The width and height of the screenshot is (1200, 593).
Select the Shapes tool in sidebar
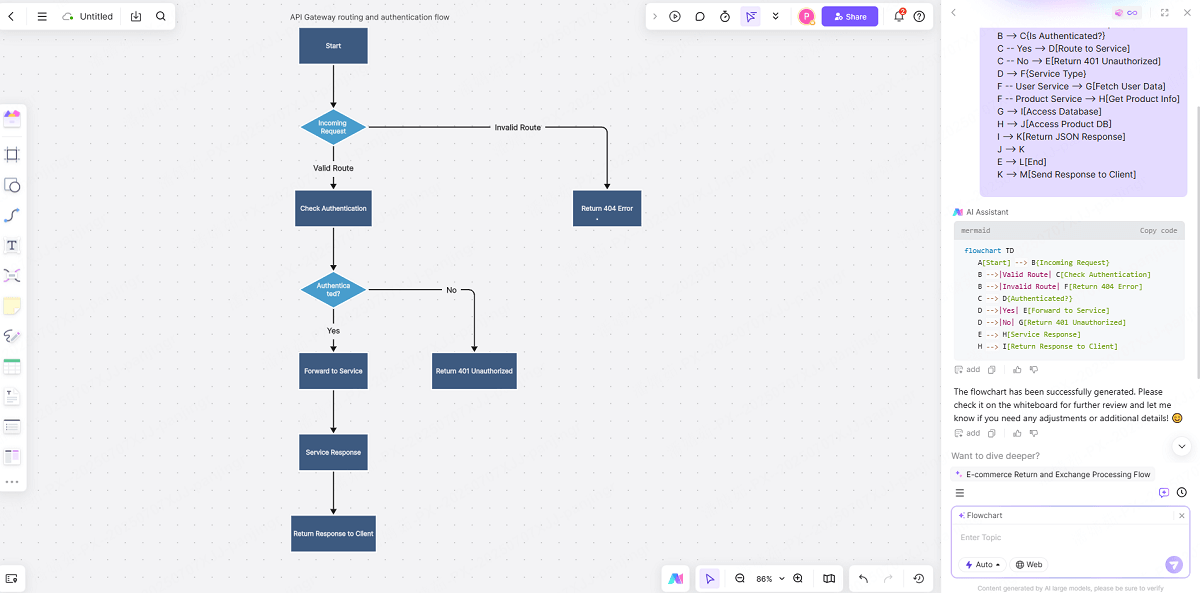pyautogui.click(x=12, y=185)
